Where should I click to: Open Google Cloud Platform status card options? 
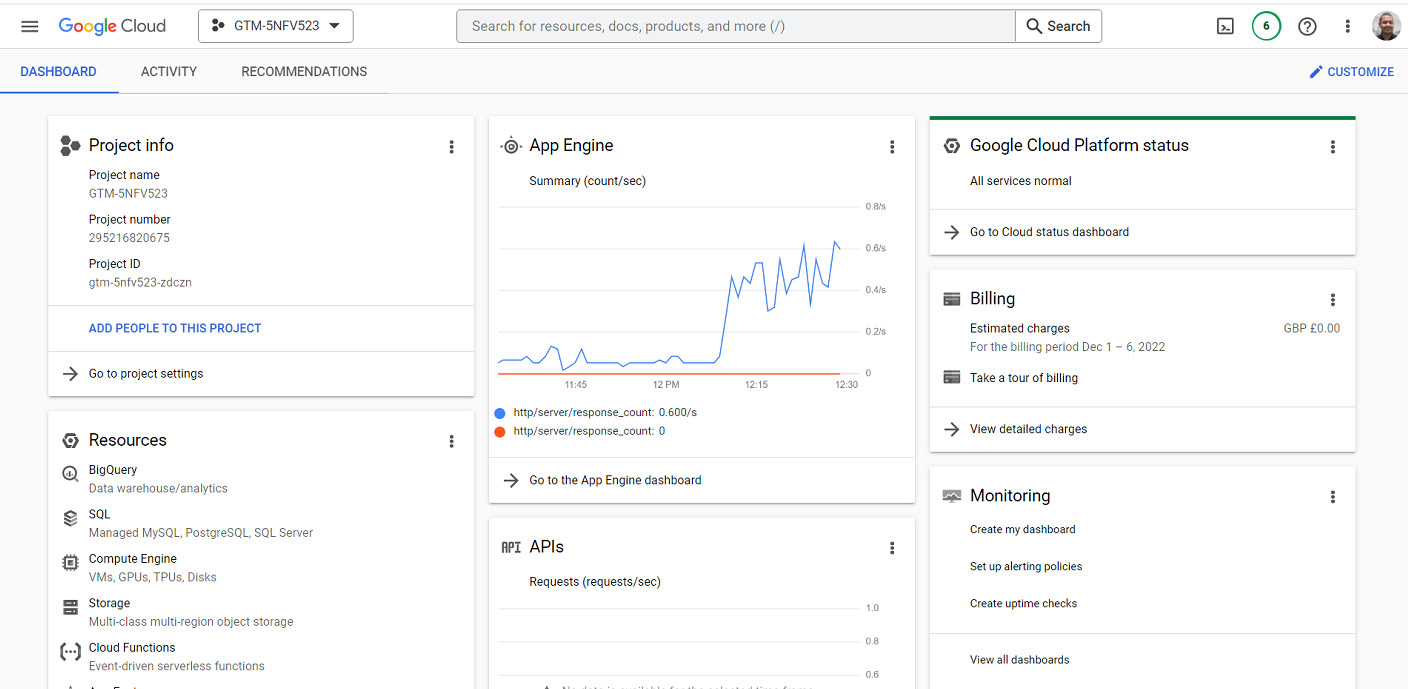tap(1332, 147)
